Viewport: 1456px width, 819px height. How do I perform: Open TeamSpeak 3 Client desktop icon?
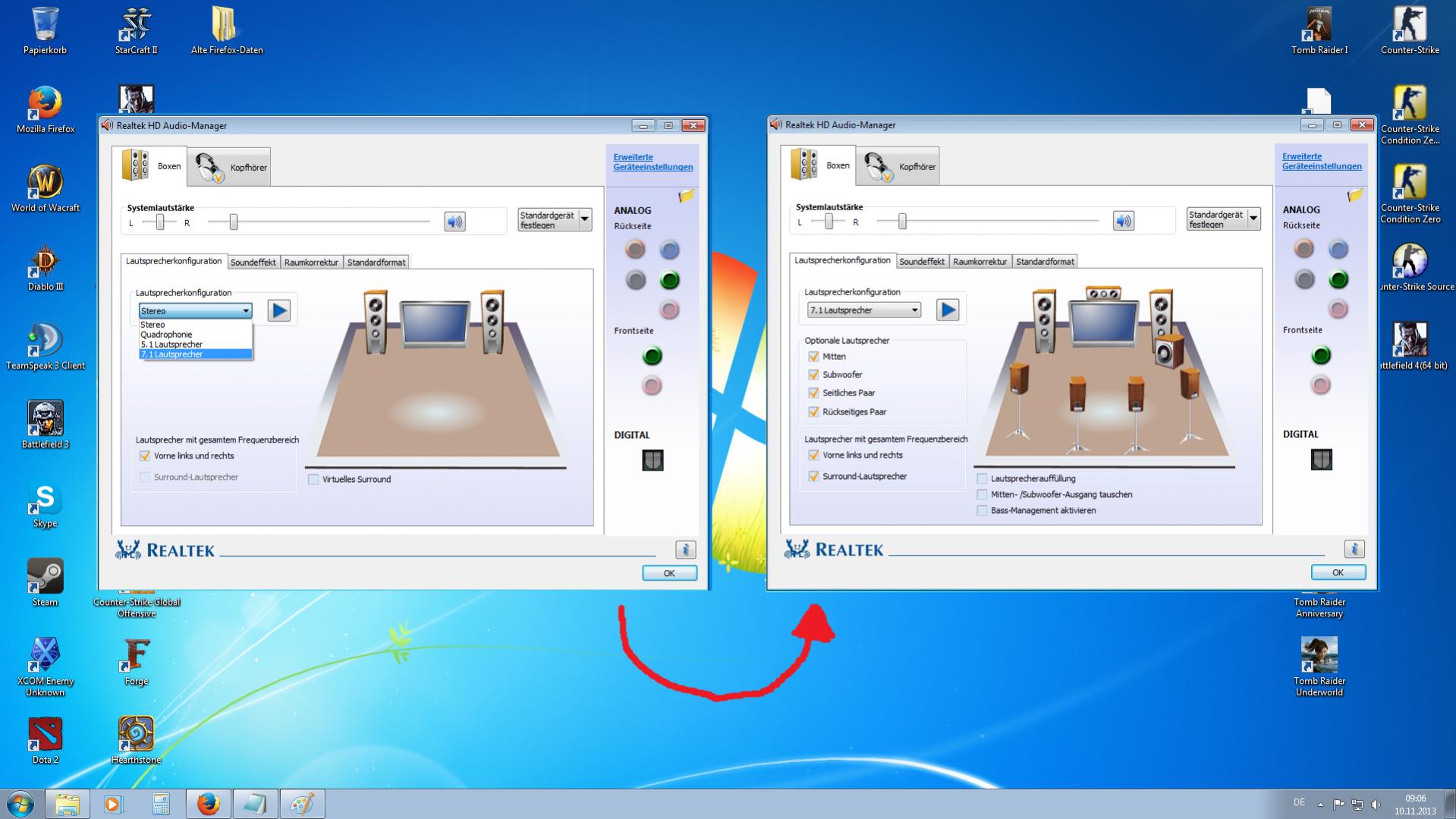click(46, 346)
